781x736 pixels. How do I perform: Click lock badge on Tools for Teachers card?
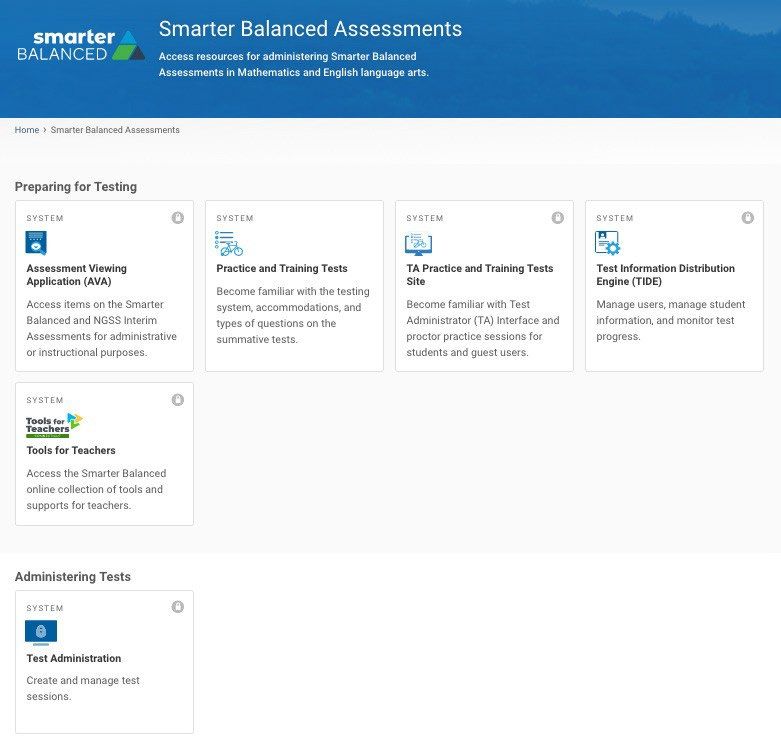point(178,400)
